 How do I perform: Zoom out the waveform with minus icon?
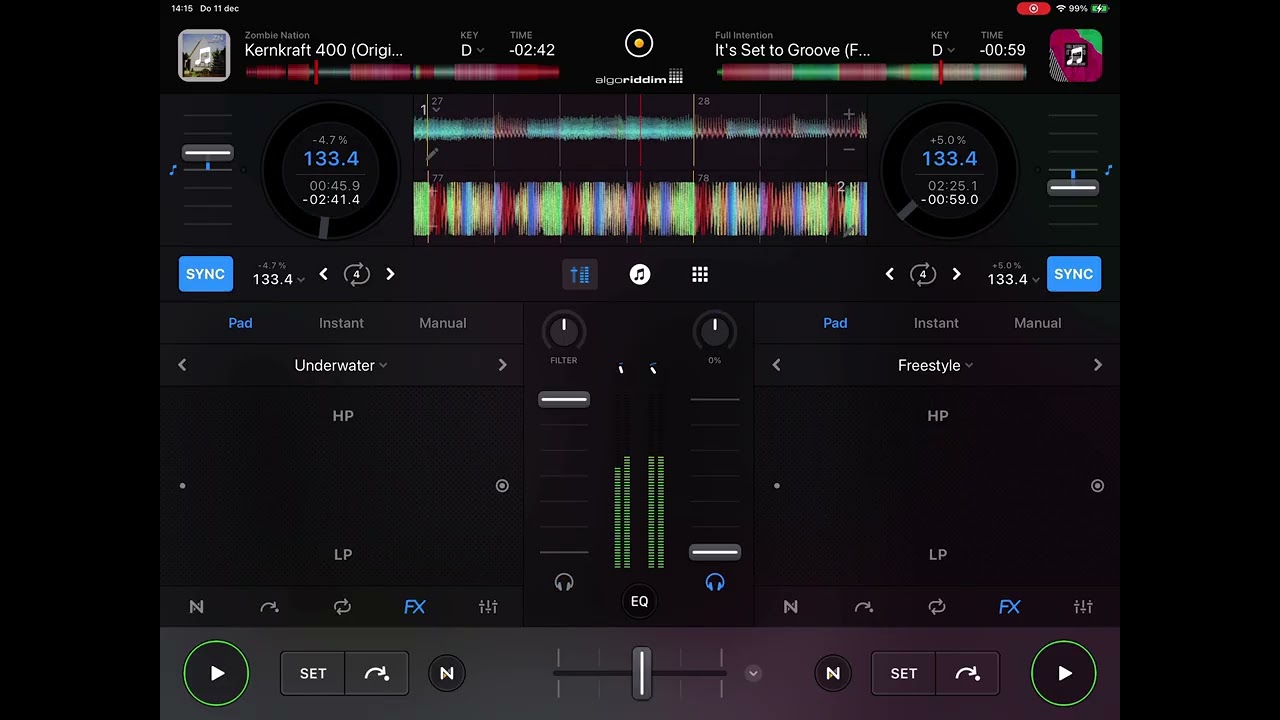849,150
